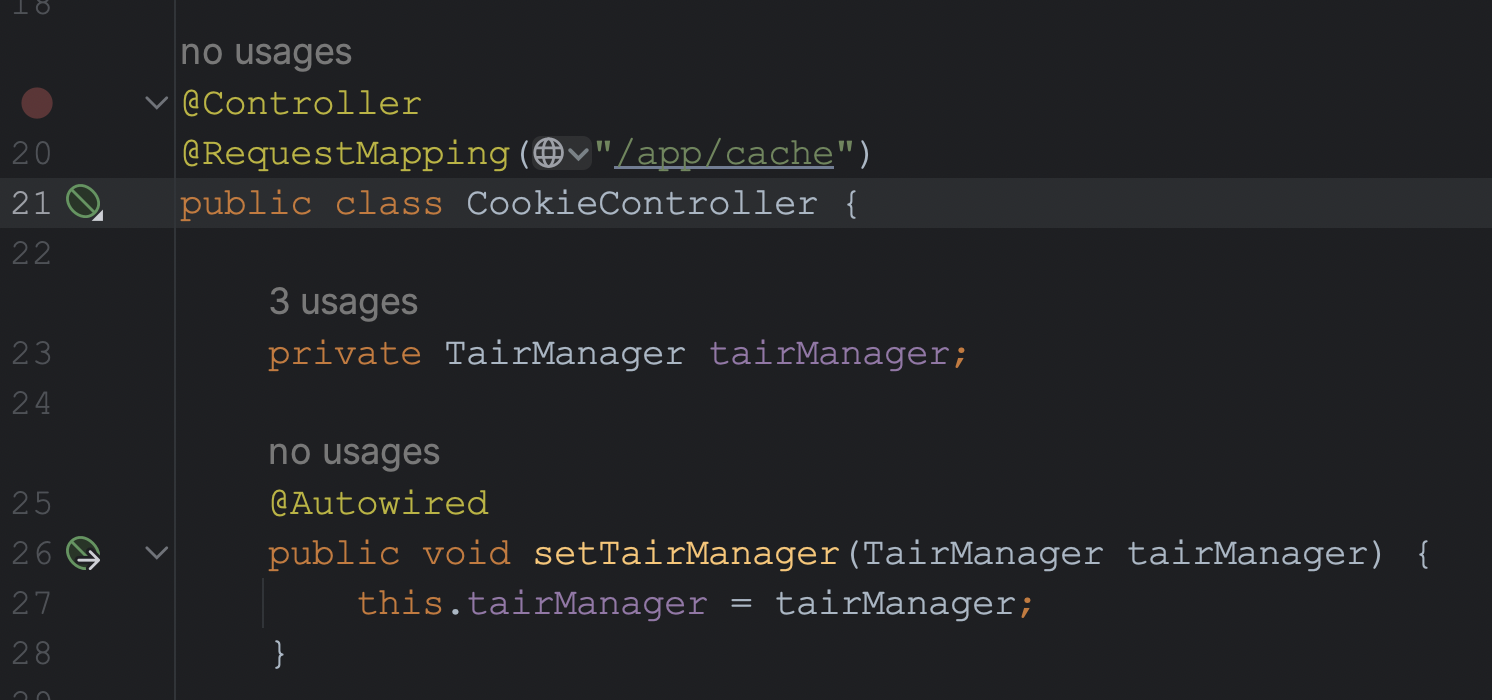Collapse the fold arrow next to @Controller
The image size is (1492, 700).
pyautogui.click(x=157, y=102)
